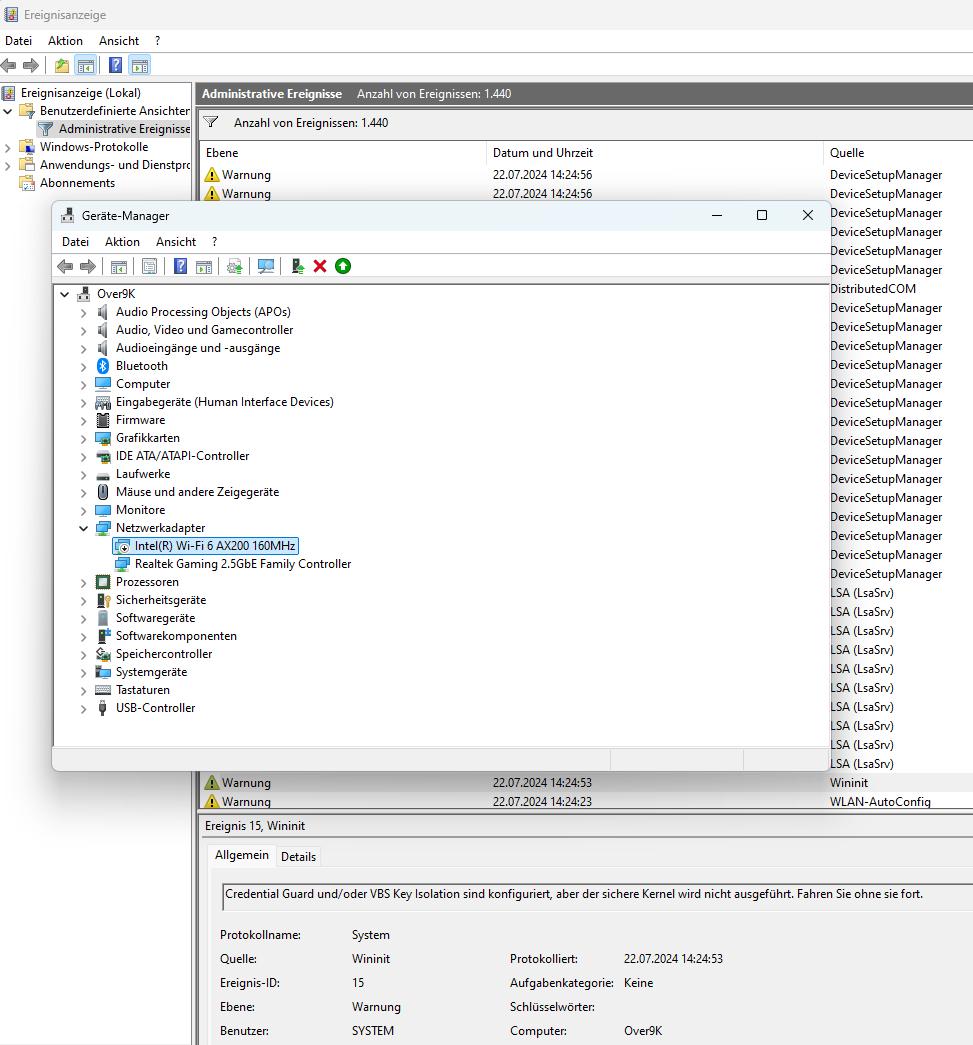This screenshot has width=973, height=1045.
Task: Click funnel filter icon above event list
Action: (x=211, y=123)
